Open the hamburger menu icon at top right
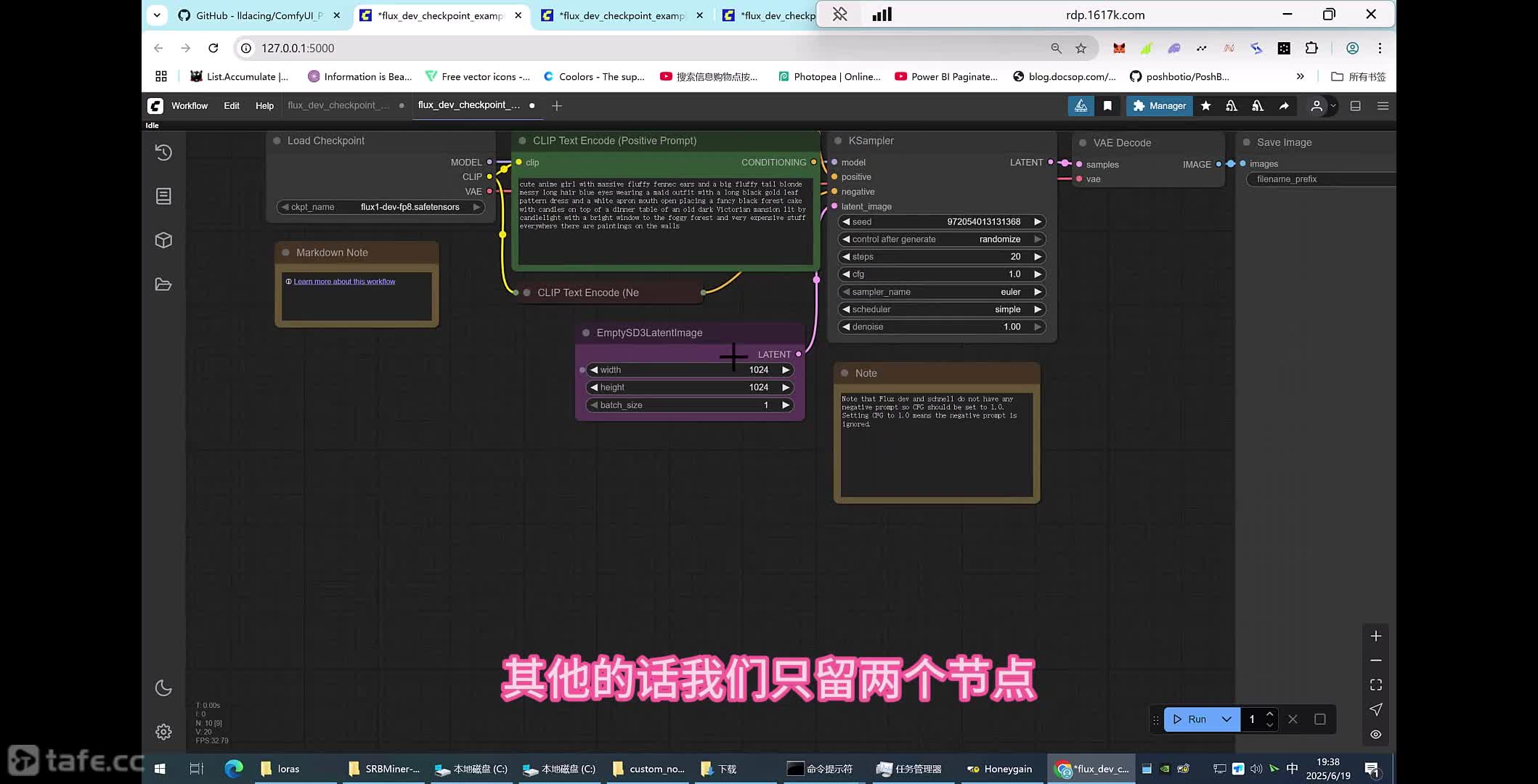 point(1383,106)
